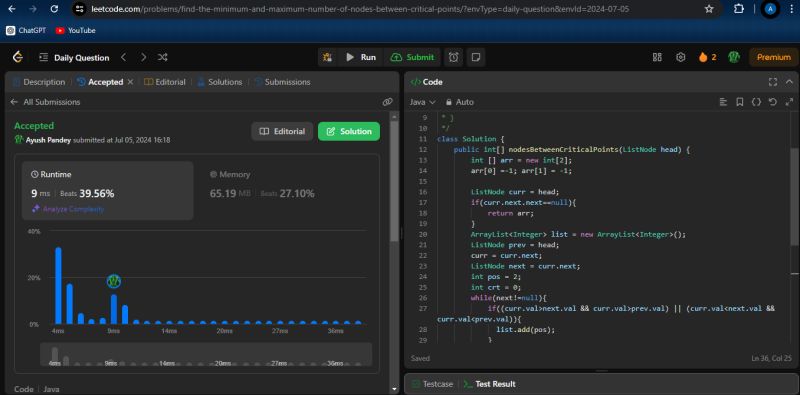Click the tallest 4ms histogram bar
The width and height of the screenshot is (800, 395).
(58, 285)
